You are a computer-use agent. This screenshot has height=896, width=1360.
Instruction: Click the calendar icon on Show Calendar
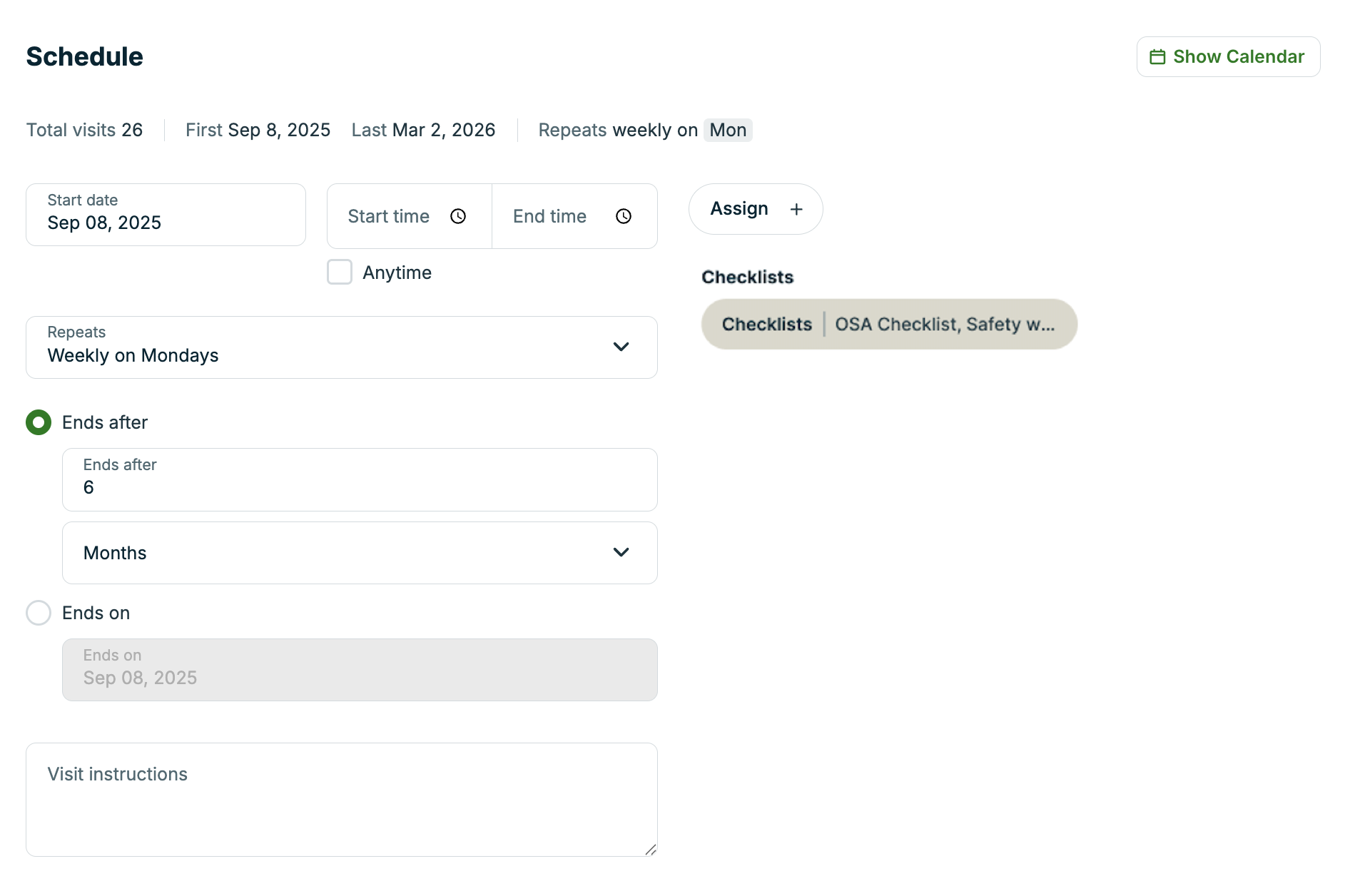(x=1157, y=56)
